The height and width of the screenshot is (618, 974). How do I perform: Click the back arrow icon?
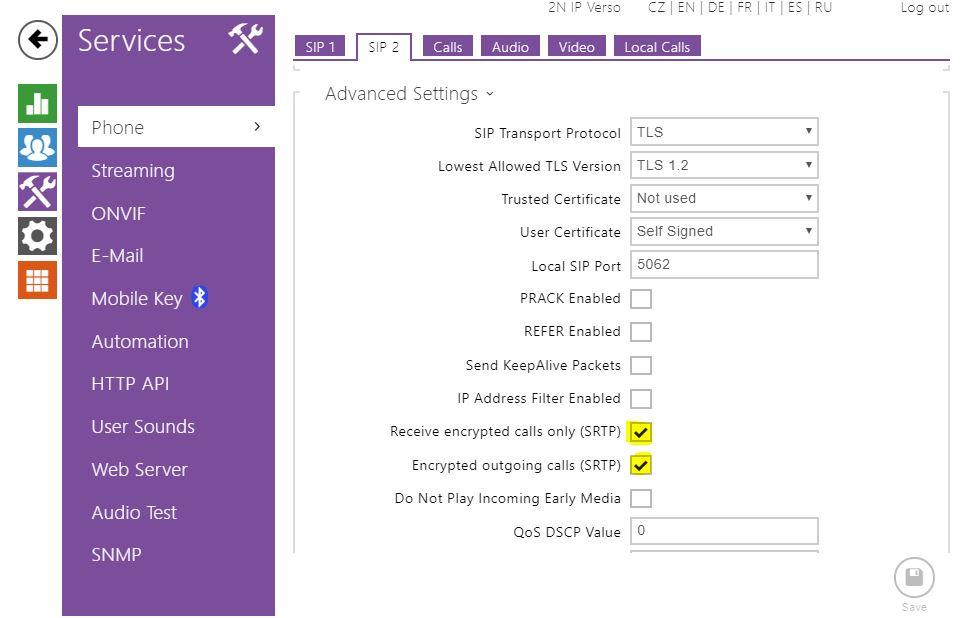(x=37, y=41)
